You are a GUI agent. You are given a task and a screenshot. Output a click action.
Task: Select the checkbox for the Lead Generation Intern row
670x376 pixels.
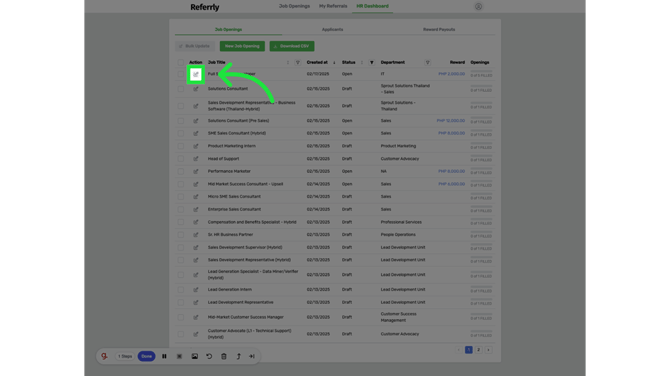click(181, 290)
